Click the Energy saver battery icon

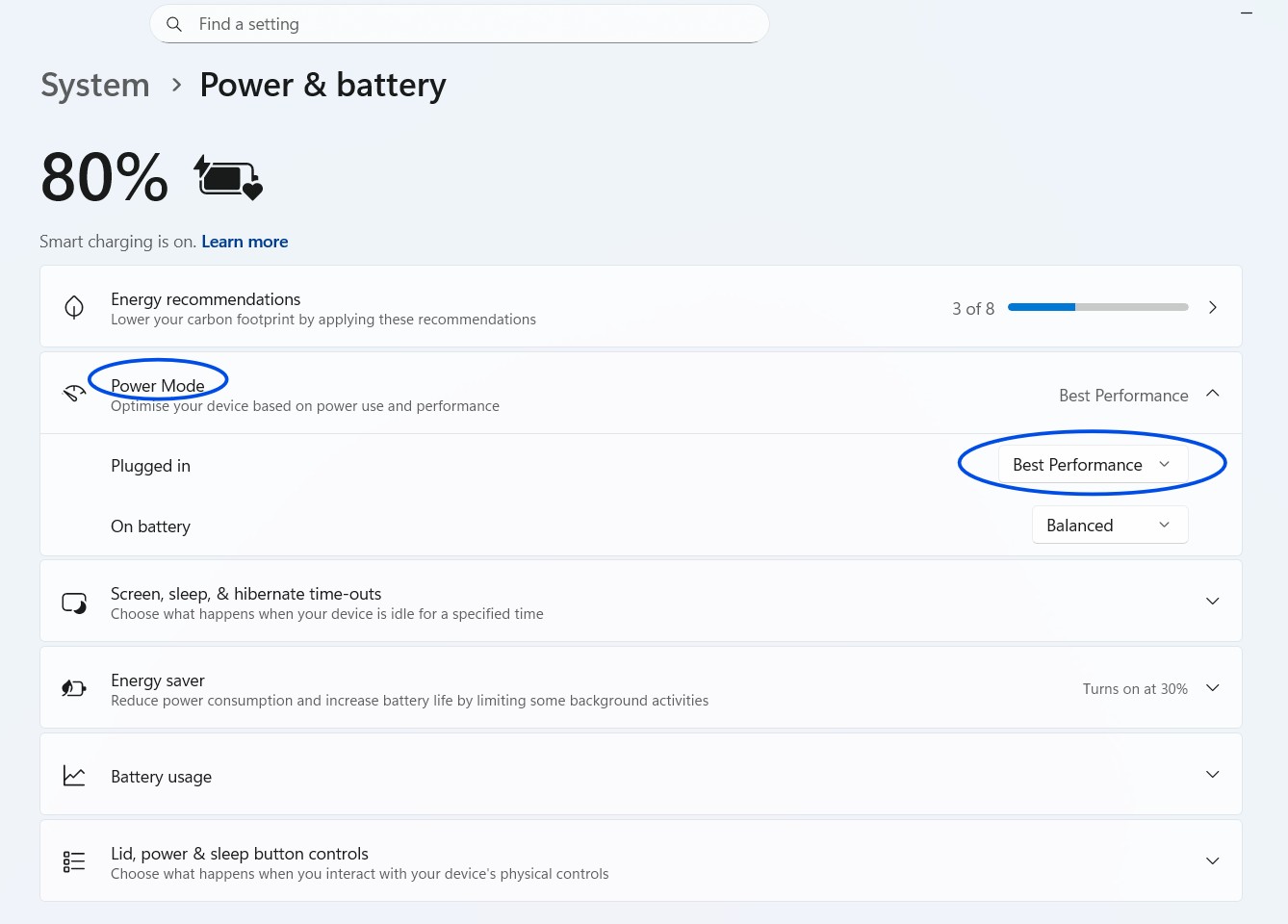74,688
